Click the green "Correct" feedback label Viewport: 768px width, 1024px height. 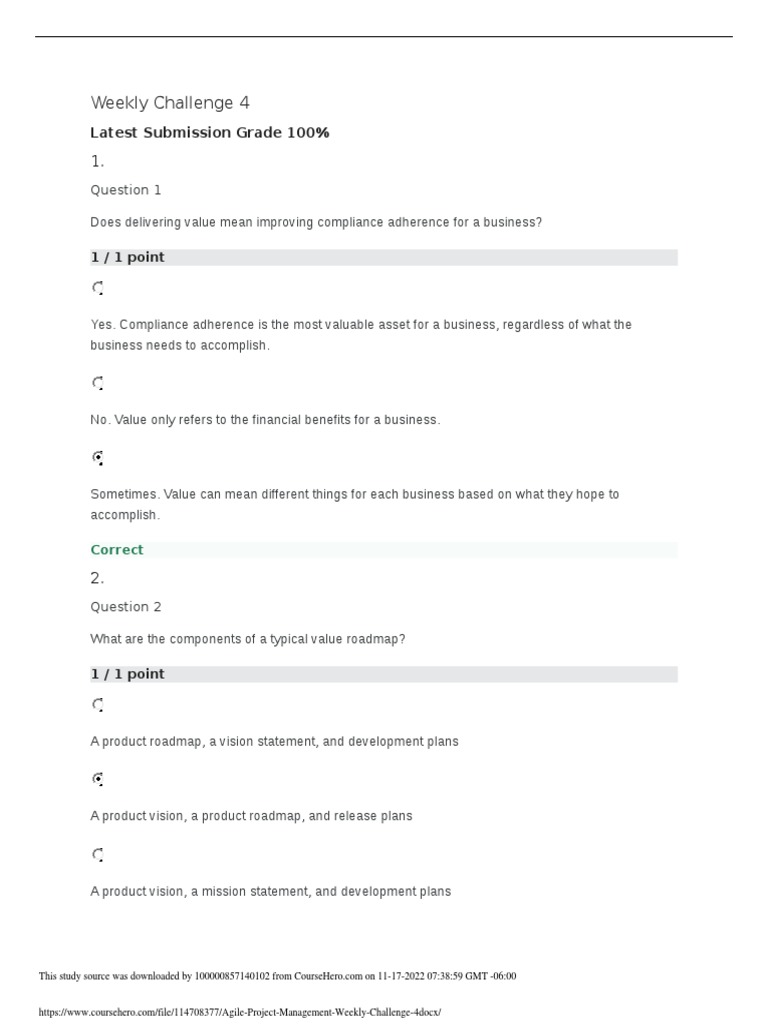click(117, 550)
